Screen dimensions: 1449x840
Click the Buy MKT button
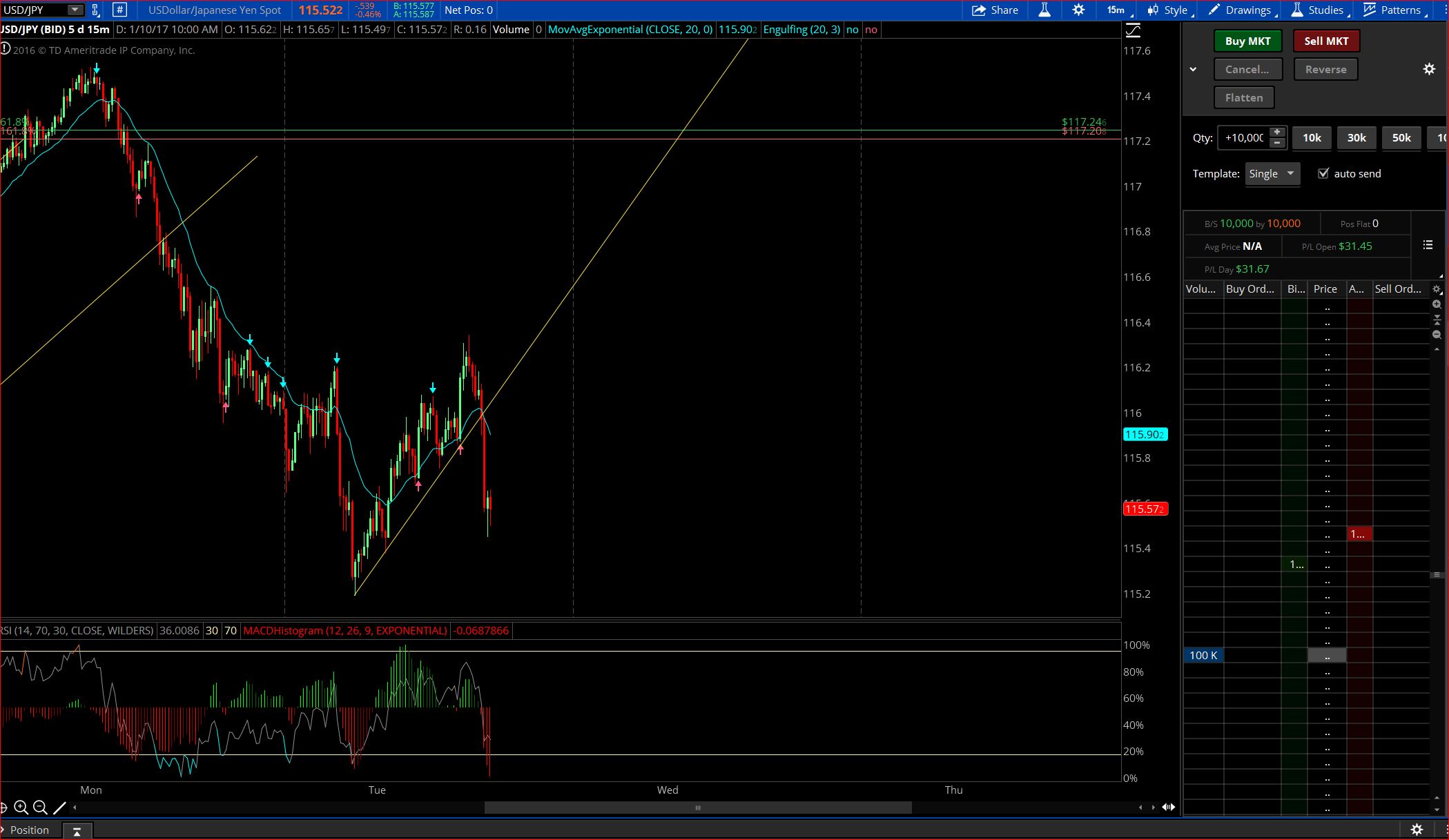point(1247,41)
